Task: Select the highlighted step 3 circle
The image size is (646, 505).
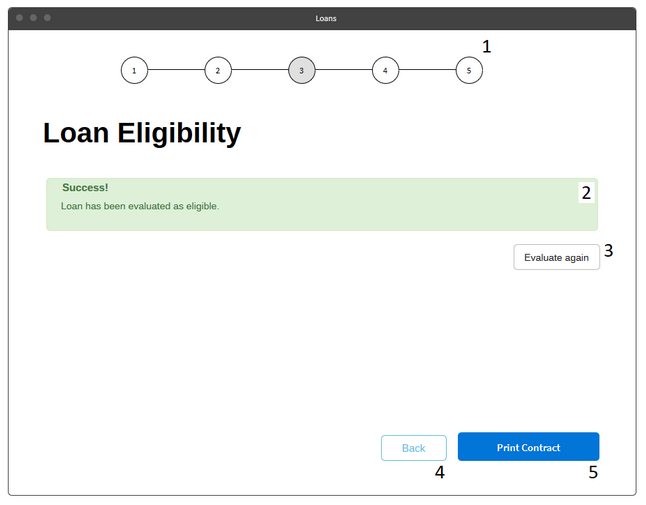Action: (x=302, y=70)
